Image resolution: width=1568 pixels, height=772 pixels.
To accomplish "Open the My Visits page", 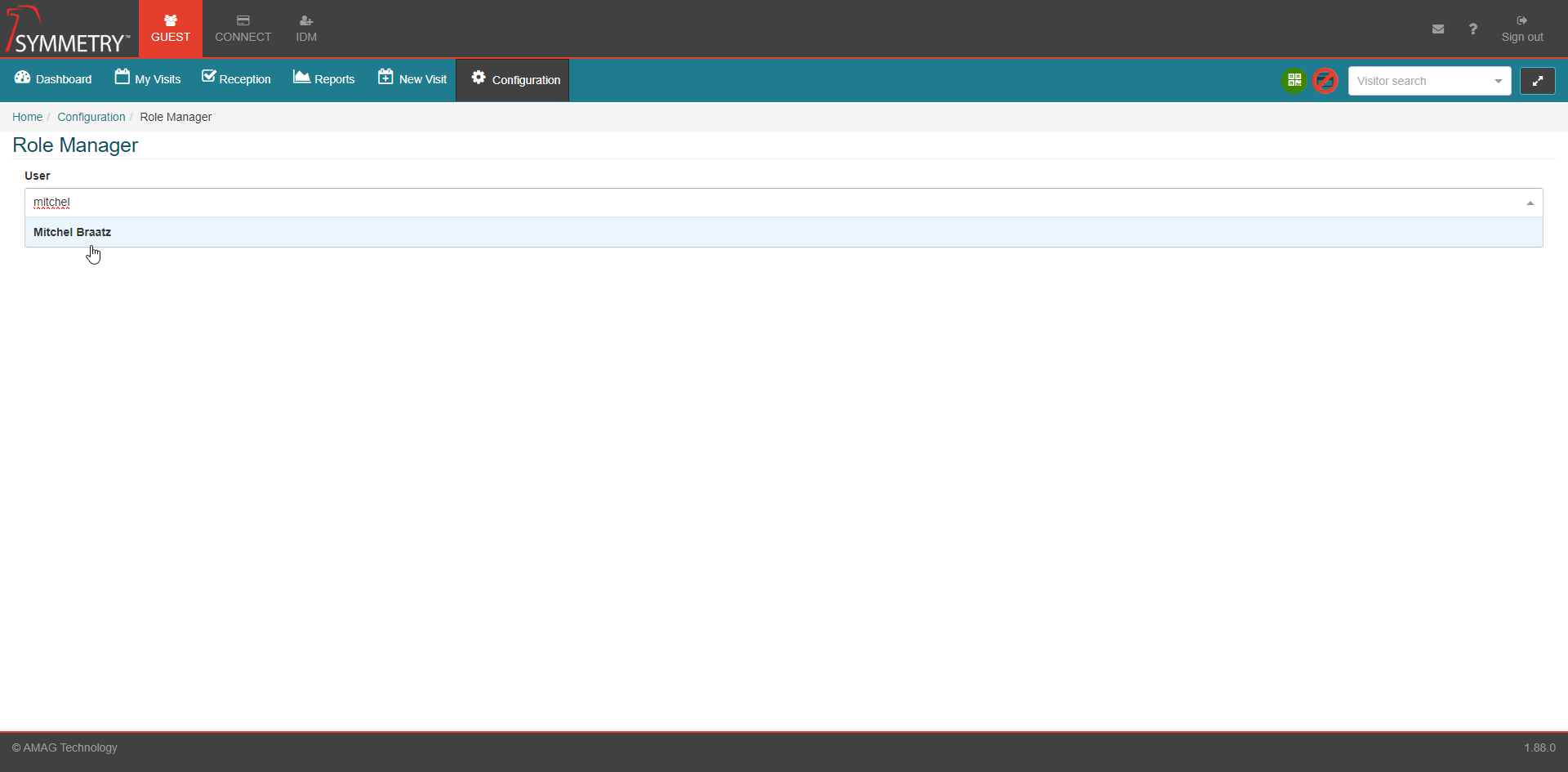I will click(x=148, y=79).
